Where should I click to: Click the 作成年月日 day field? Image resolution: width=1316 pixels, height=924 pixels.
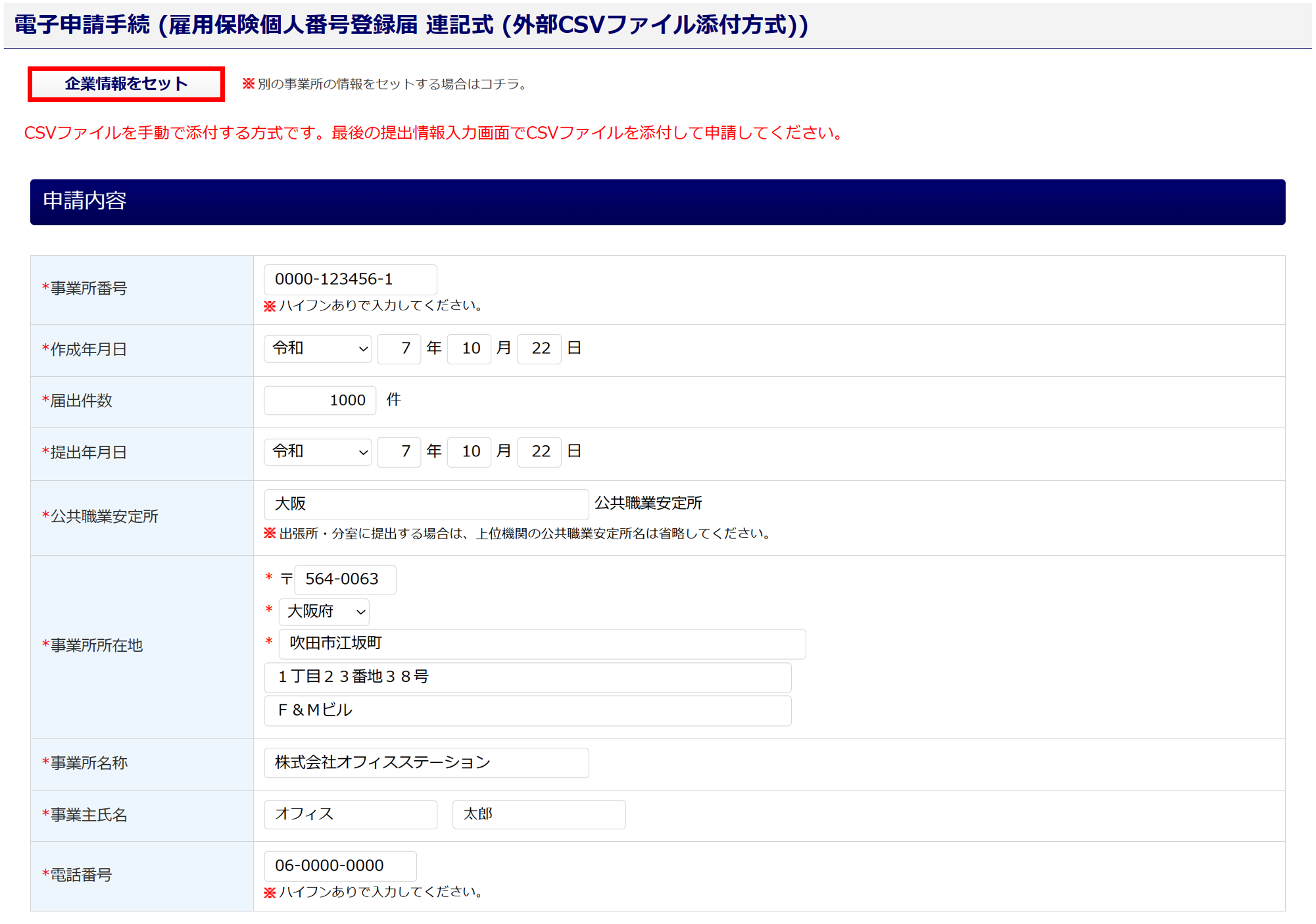[539, 349]
